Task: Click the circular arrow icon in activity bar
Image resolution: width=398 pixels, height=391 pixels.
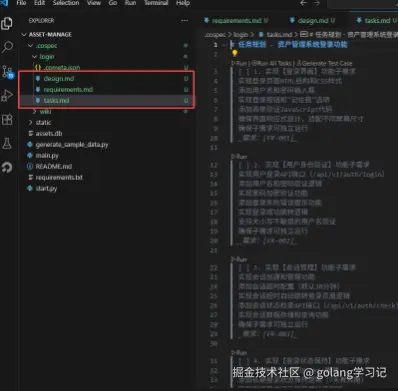Action: 7,167
